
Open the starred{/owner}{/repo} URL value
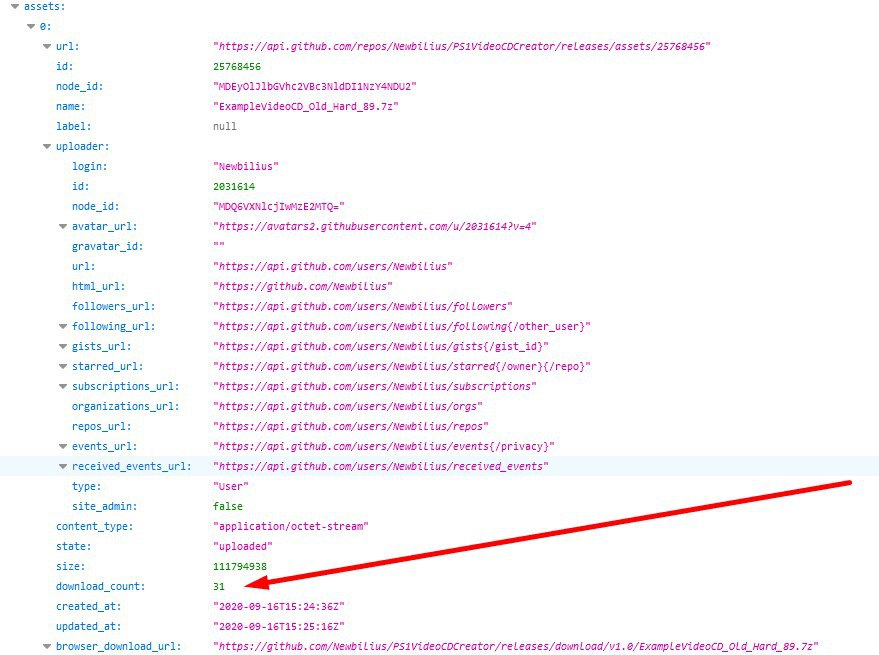(x=401, y=366)
